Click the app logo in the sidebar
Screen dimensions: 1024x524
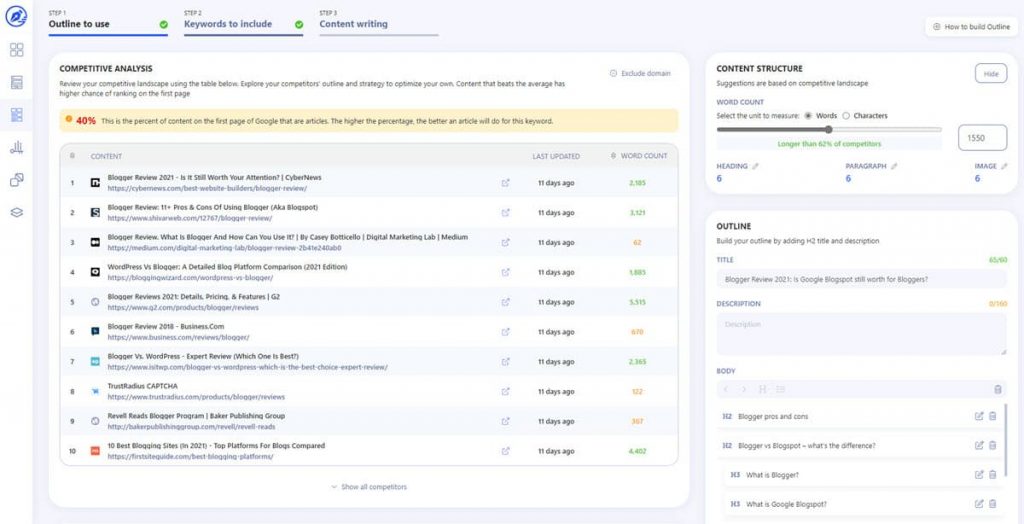pos(16,16)
